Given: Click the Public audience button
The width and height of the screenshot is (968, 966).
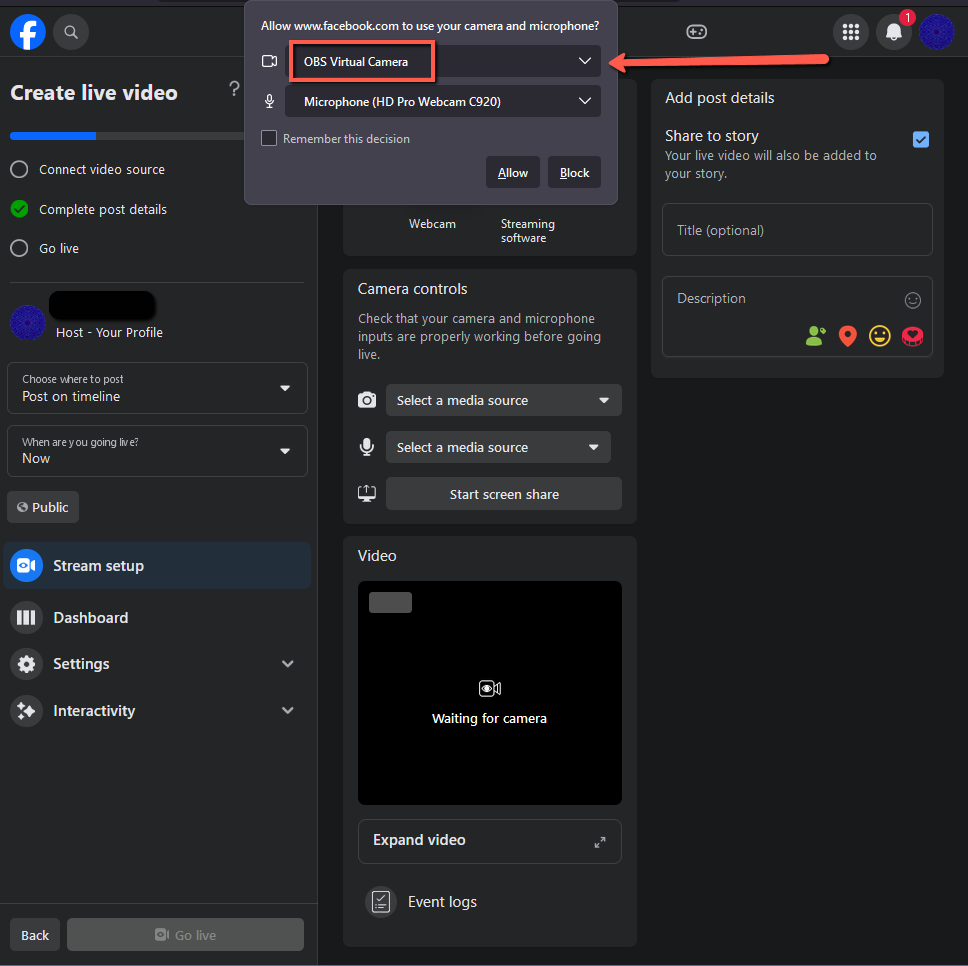Looking at the screenshot, I should [x=43, y=507].
